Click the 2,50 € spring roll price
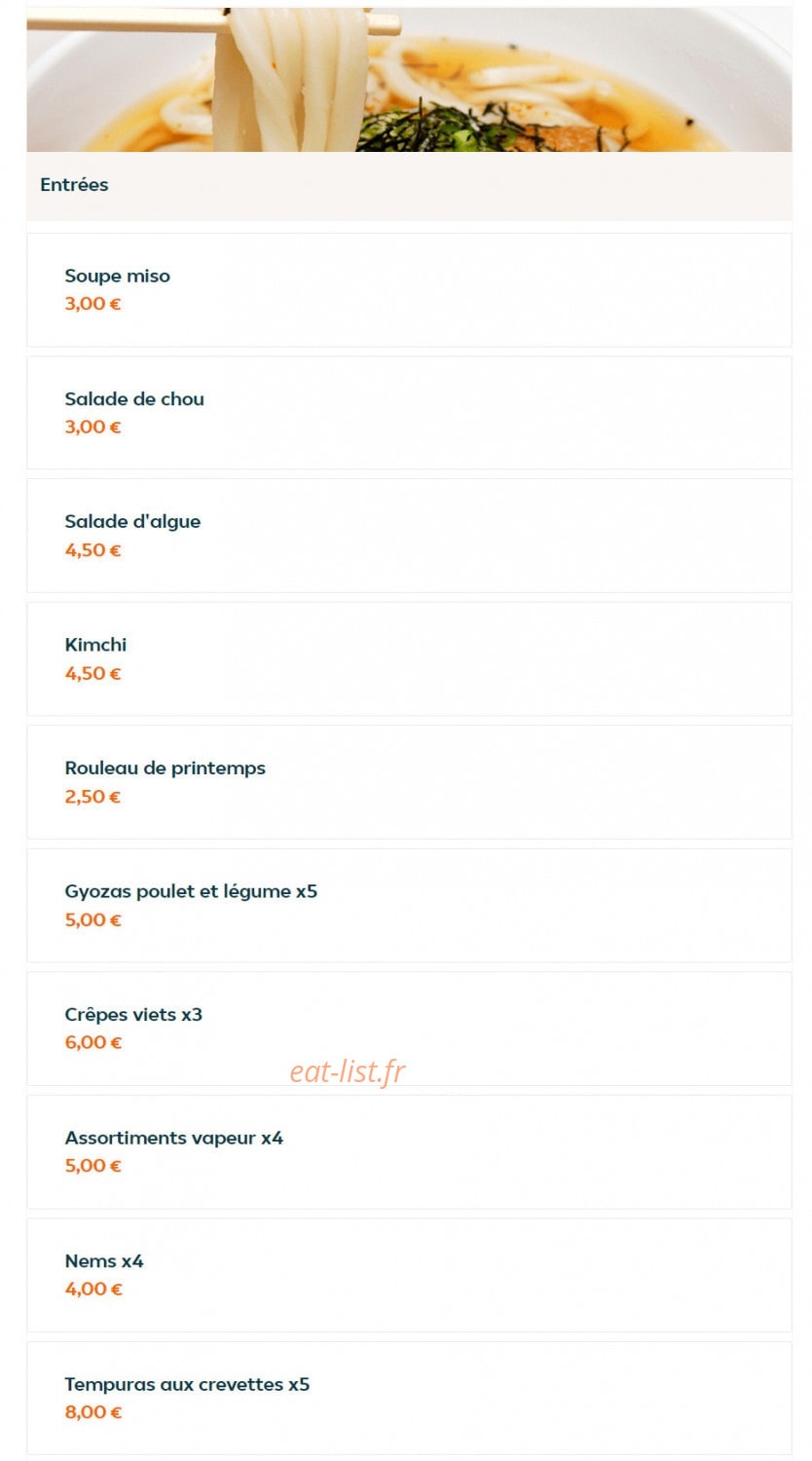Viewport: 812px width, 1461px height. tap(93, 797)
